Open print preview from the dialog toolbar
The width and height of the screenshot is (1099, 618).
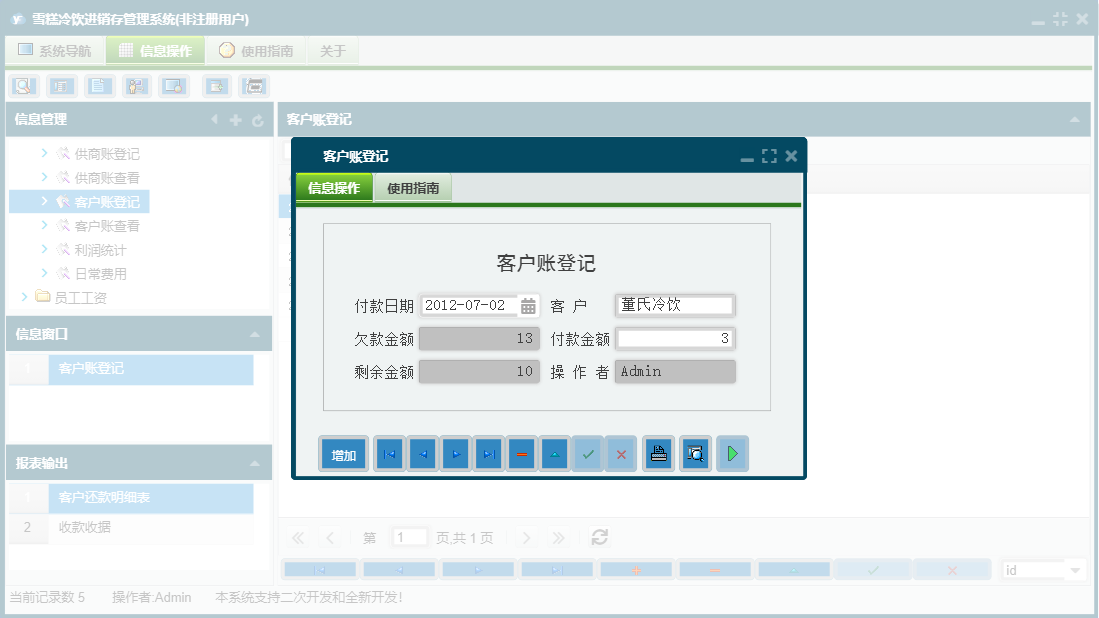pyautogui.click(x=695, y=453)
